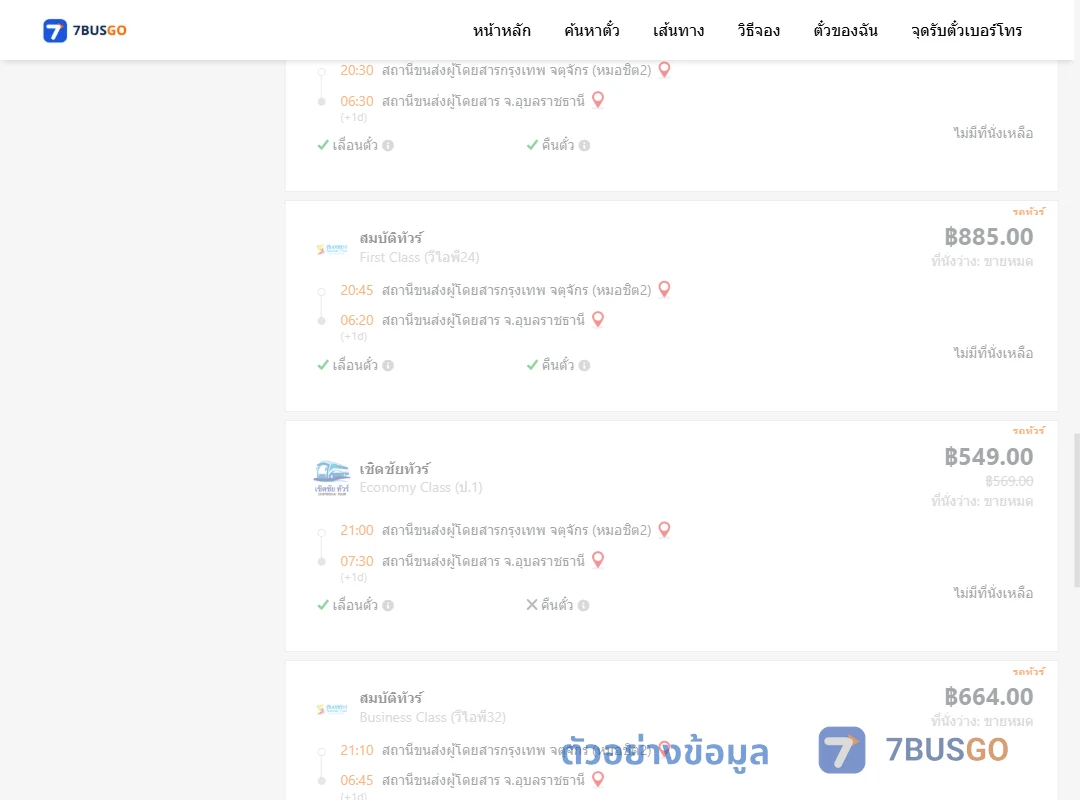This screenshot has width=1080, height=800.
Task: Open ตั๋วของฉัน in navigation
Action: (x=845, y=30)
